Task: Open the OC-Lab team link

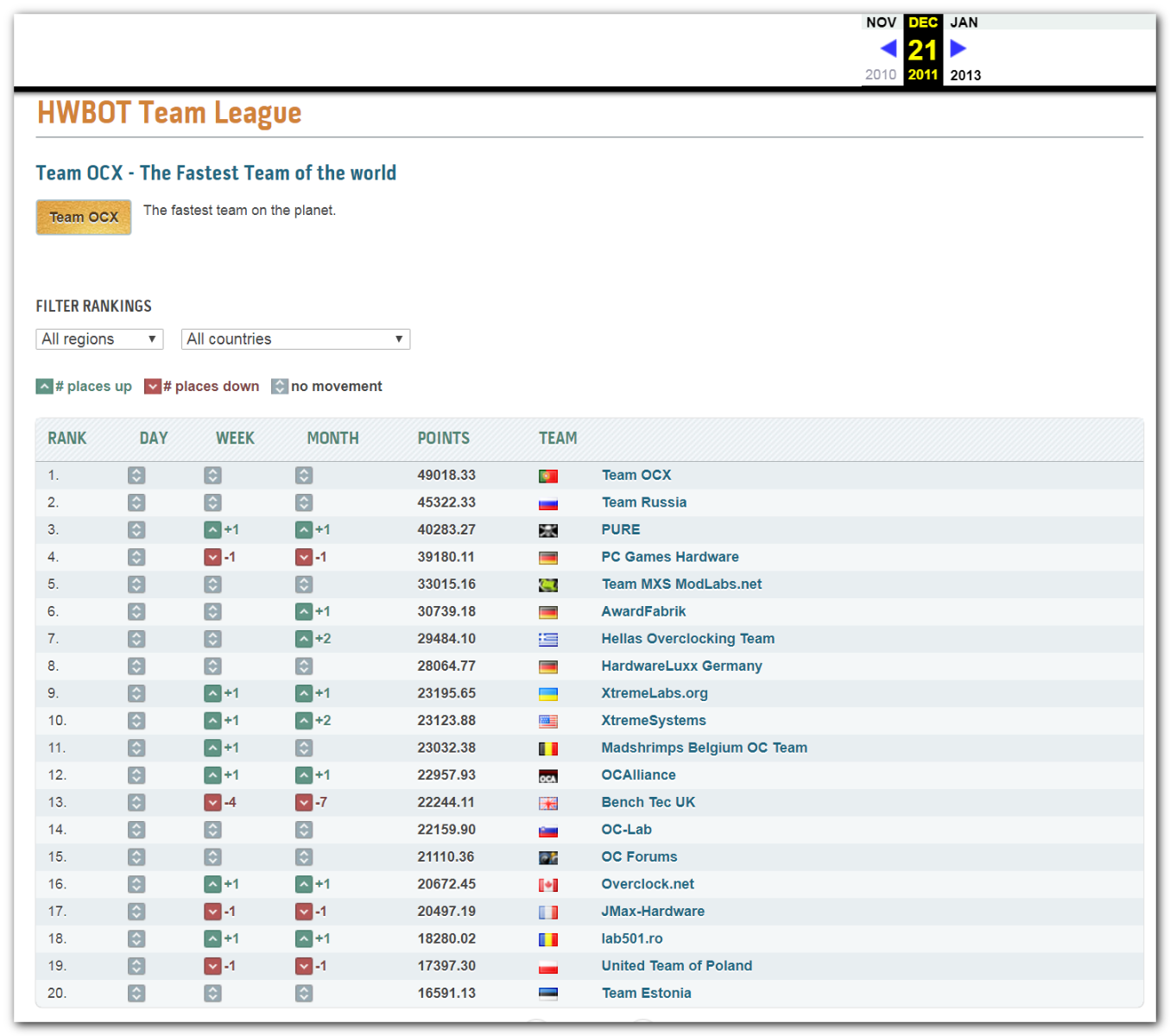Action: tap(627, 830)
